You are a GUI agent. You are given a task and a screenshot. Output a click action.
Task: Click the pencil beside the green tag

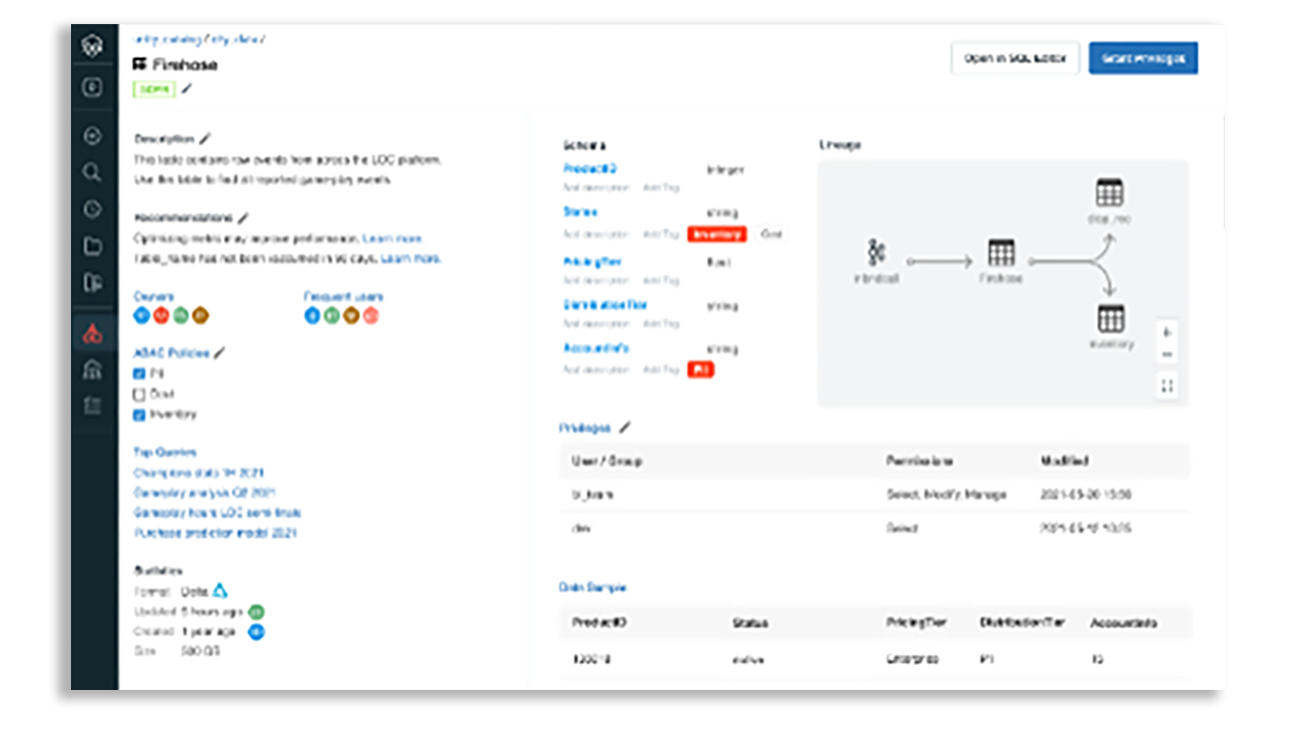187,88
